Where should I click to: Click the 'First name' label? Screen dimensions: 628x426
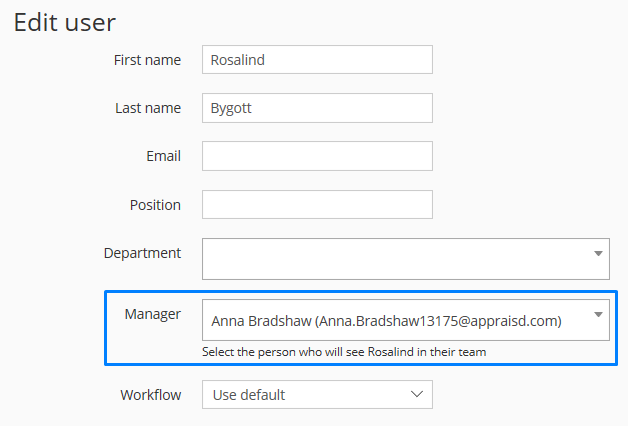147,60
